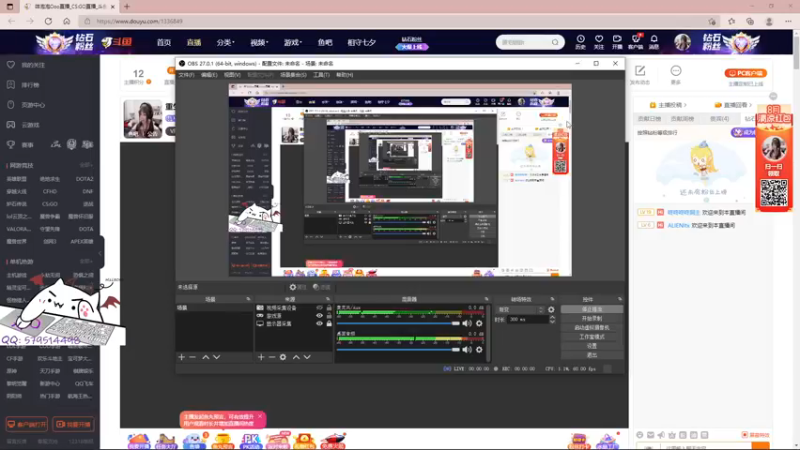Toggle lock on video capture device source
Image resolution: width=800 pixels, height=450 pixels.
pos(329,308)
